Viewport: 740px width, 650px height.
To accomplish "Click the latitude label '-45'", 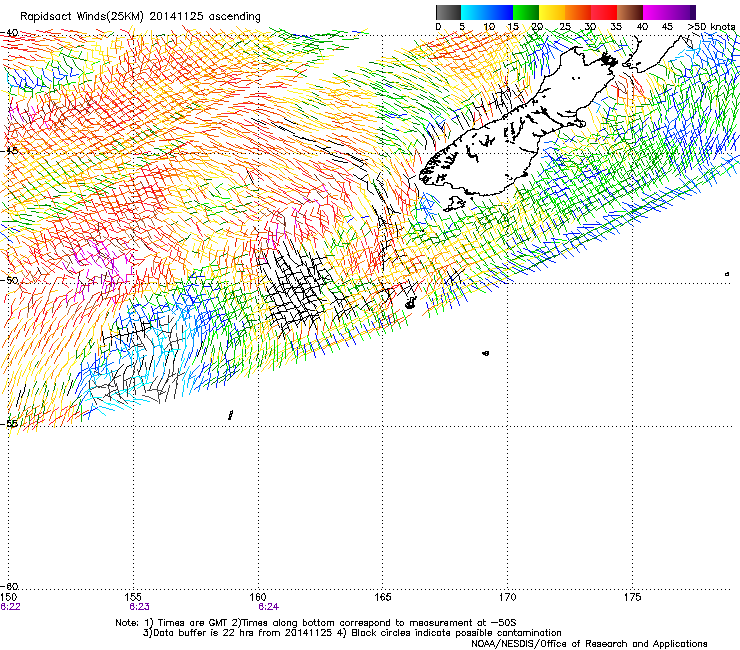I will [9, 152].
